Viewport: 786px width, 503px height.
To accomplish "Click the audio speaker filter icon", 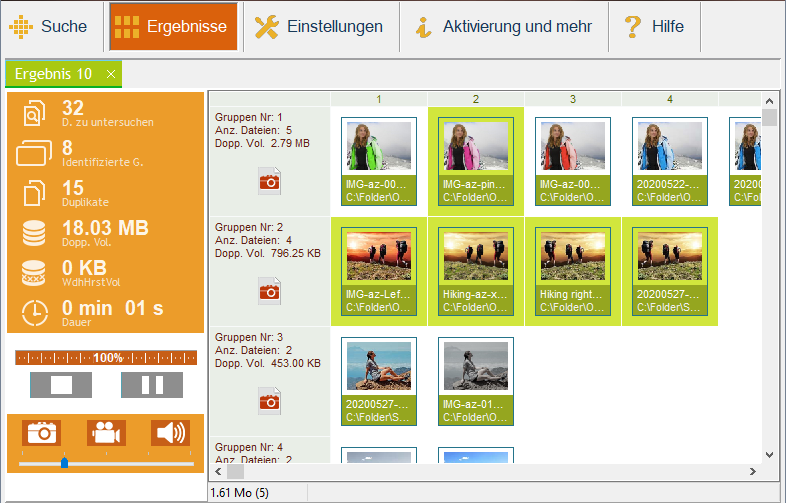I will [170, 432].
